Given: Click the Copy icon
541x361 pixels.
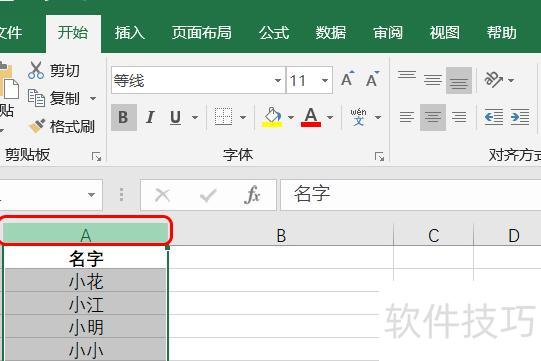Looking at the screenshot, I should coord(36,98).
